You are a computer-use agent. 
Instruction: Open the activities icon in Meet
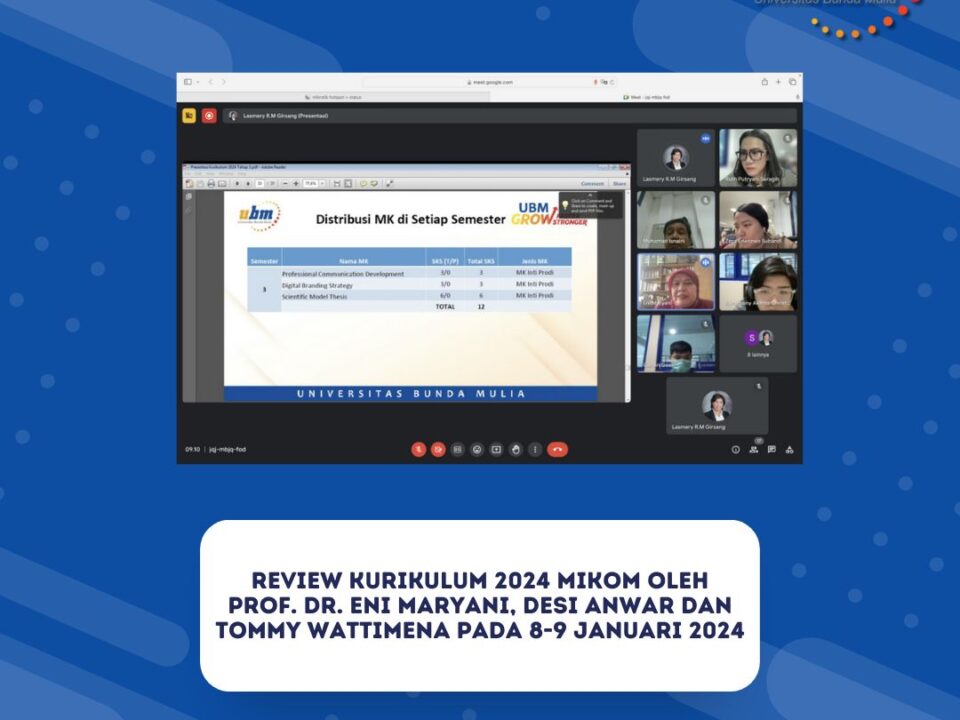tap(790, 449)
